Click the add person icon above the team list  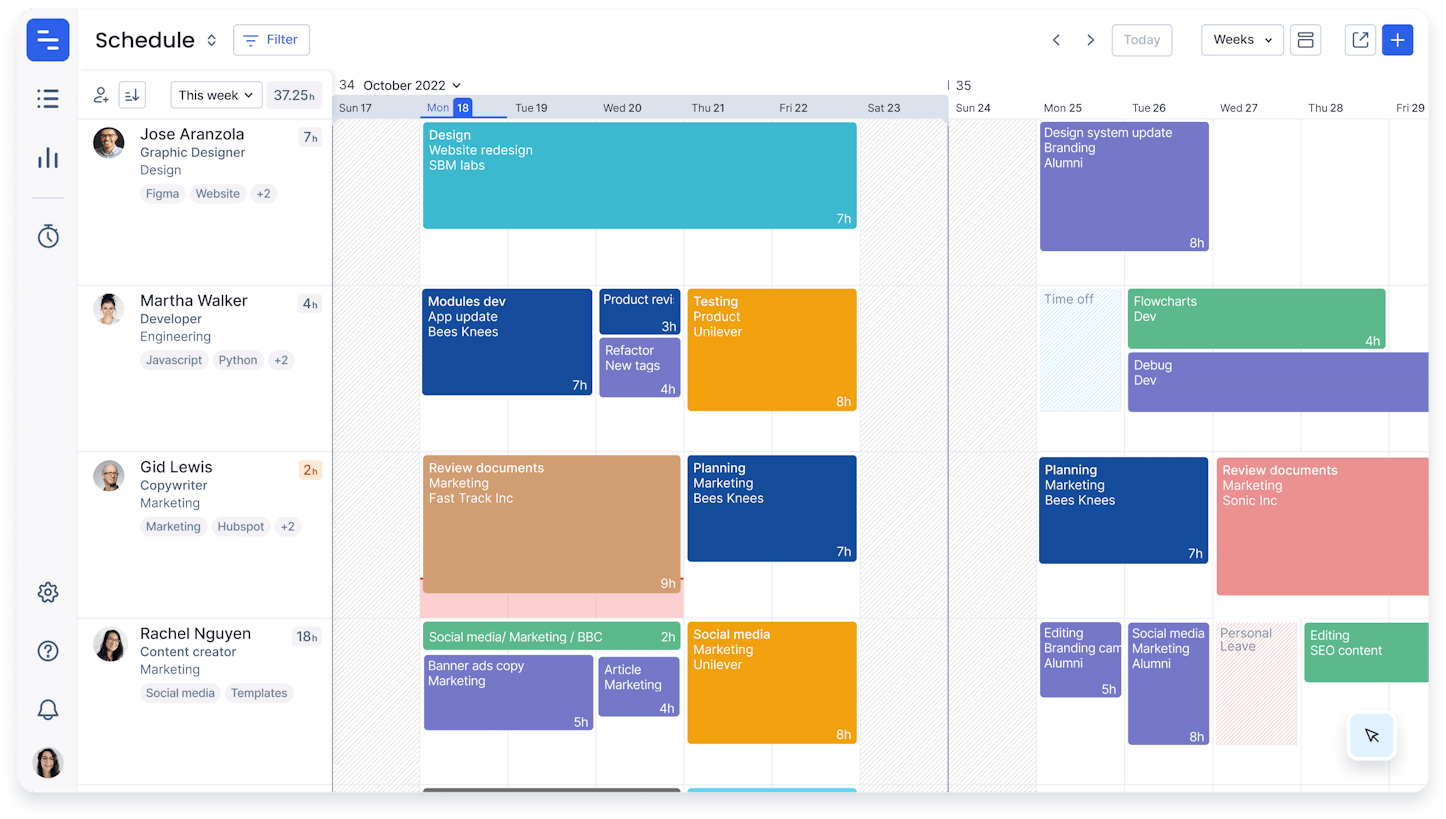click(100, 94)
